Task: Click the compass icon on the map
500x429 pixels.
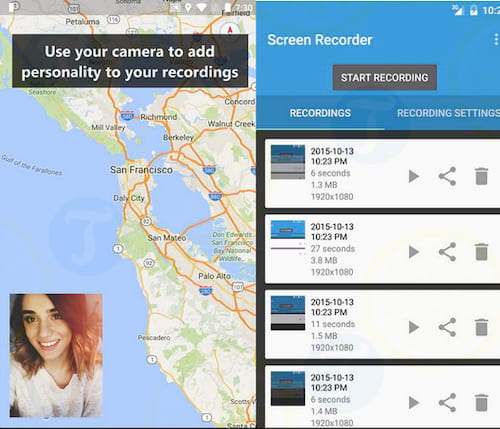Action: (230, 29)
